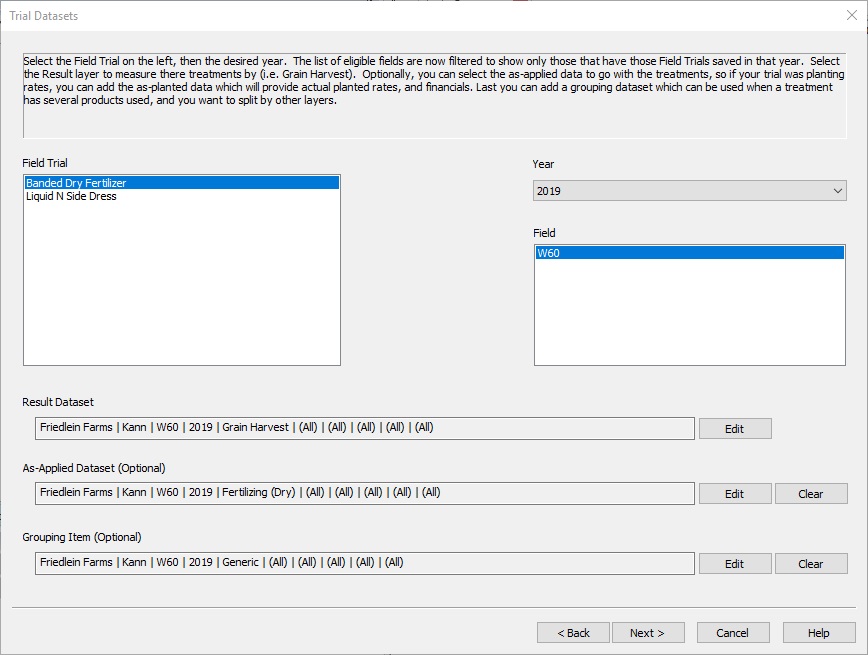Clear the Grouping Item

[x=810, y=563]
